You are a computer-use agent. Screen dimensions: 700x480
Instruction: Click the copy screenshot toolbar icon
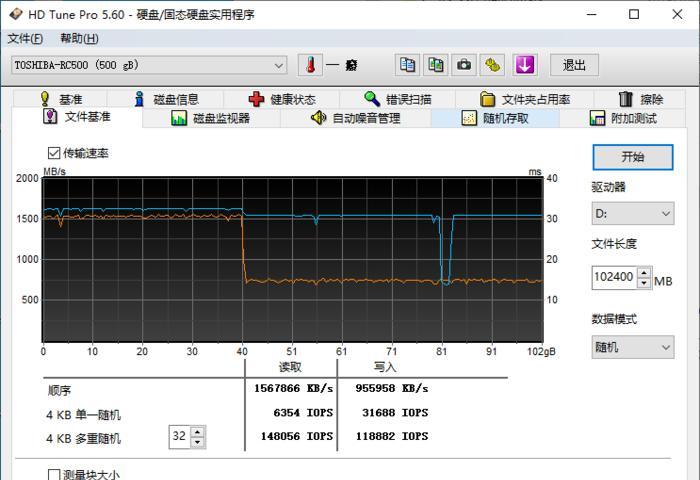click(436, 65)
